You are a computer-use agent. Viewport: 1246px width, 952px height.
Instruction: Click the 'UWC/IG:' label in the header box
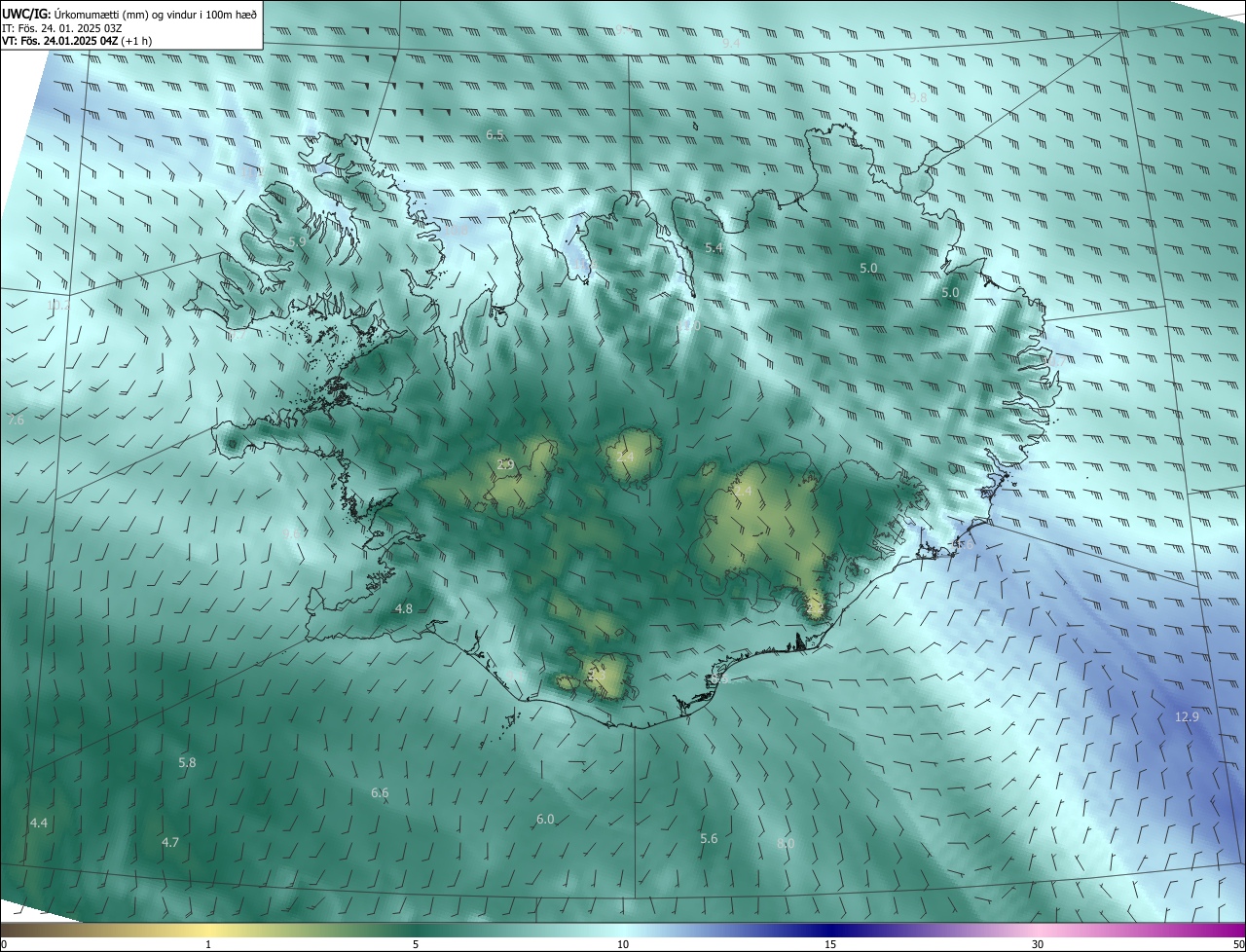26,13
